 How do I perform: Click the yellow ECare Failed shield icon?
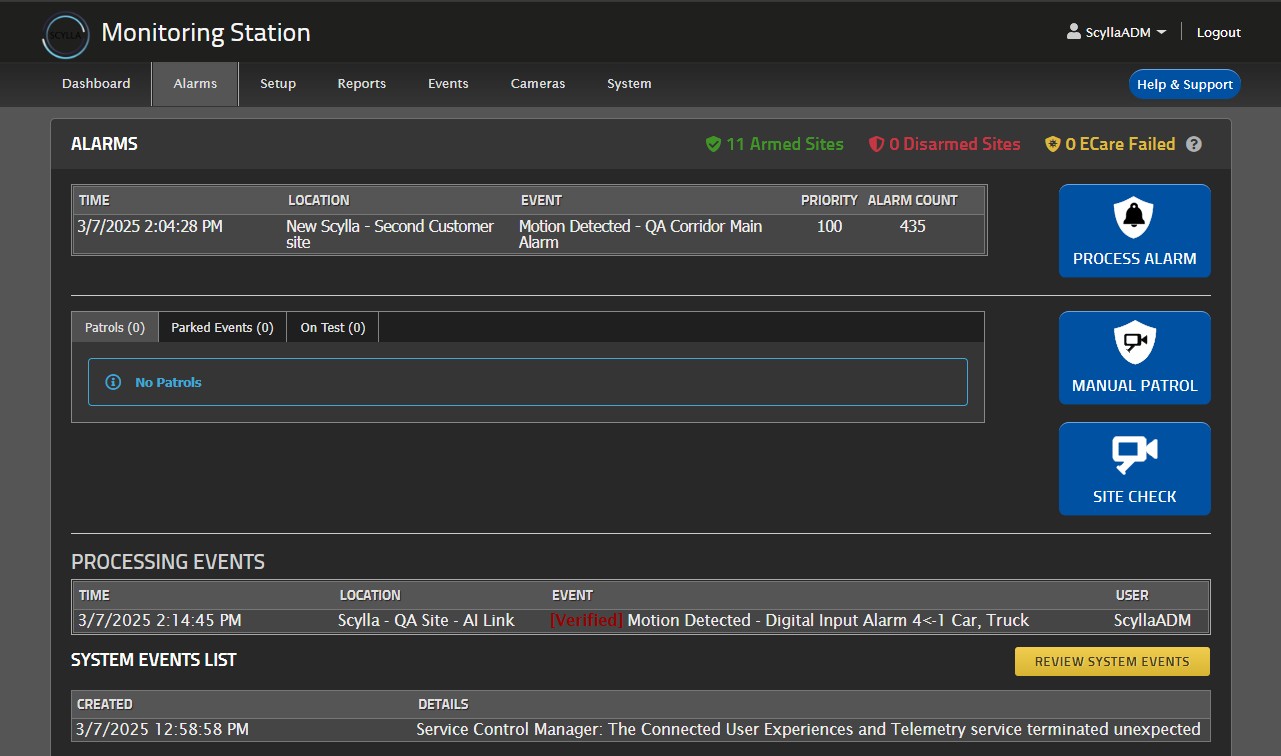1052,144
